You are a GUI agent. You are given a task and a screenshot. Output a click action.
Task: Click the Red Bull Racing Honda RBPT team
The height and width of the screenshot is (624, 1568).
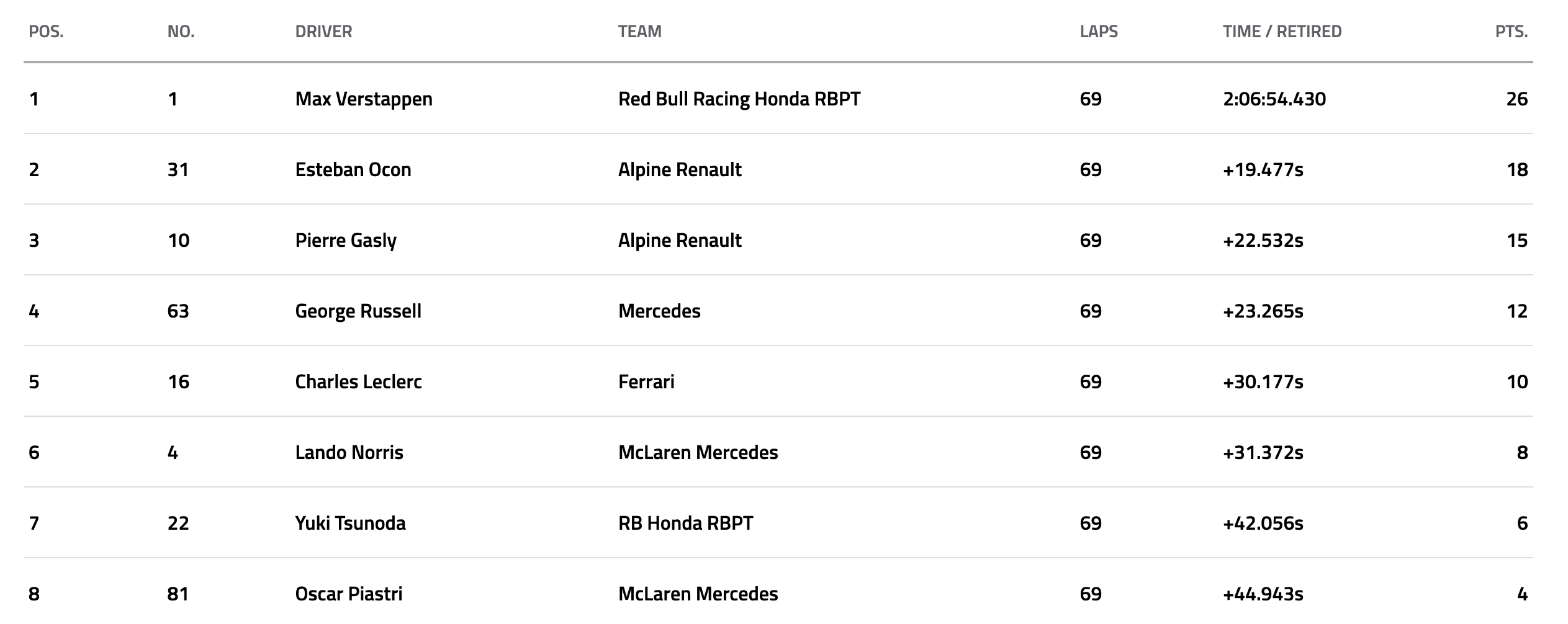click(x=739, y=99)
